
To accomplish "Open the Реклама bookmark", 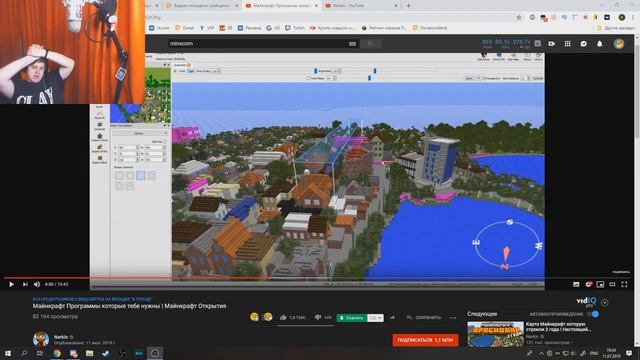I will tap(249, 28).
